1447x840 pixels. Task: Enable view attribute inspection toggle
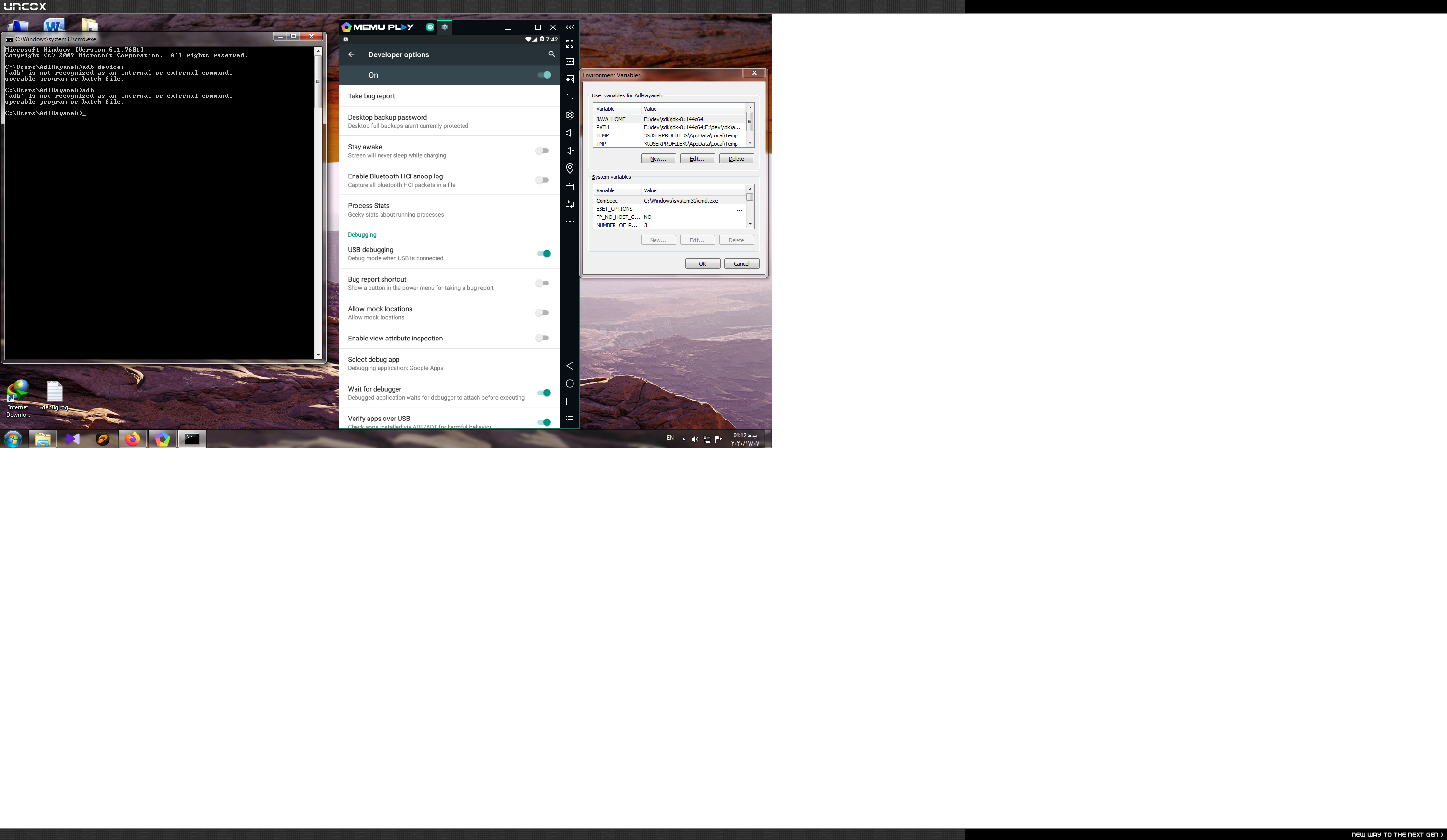[542, 338]
